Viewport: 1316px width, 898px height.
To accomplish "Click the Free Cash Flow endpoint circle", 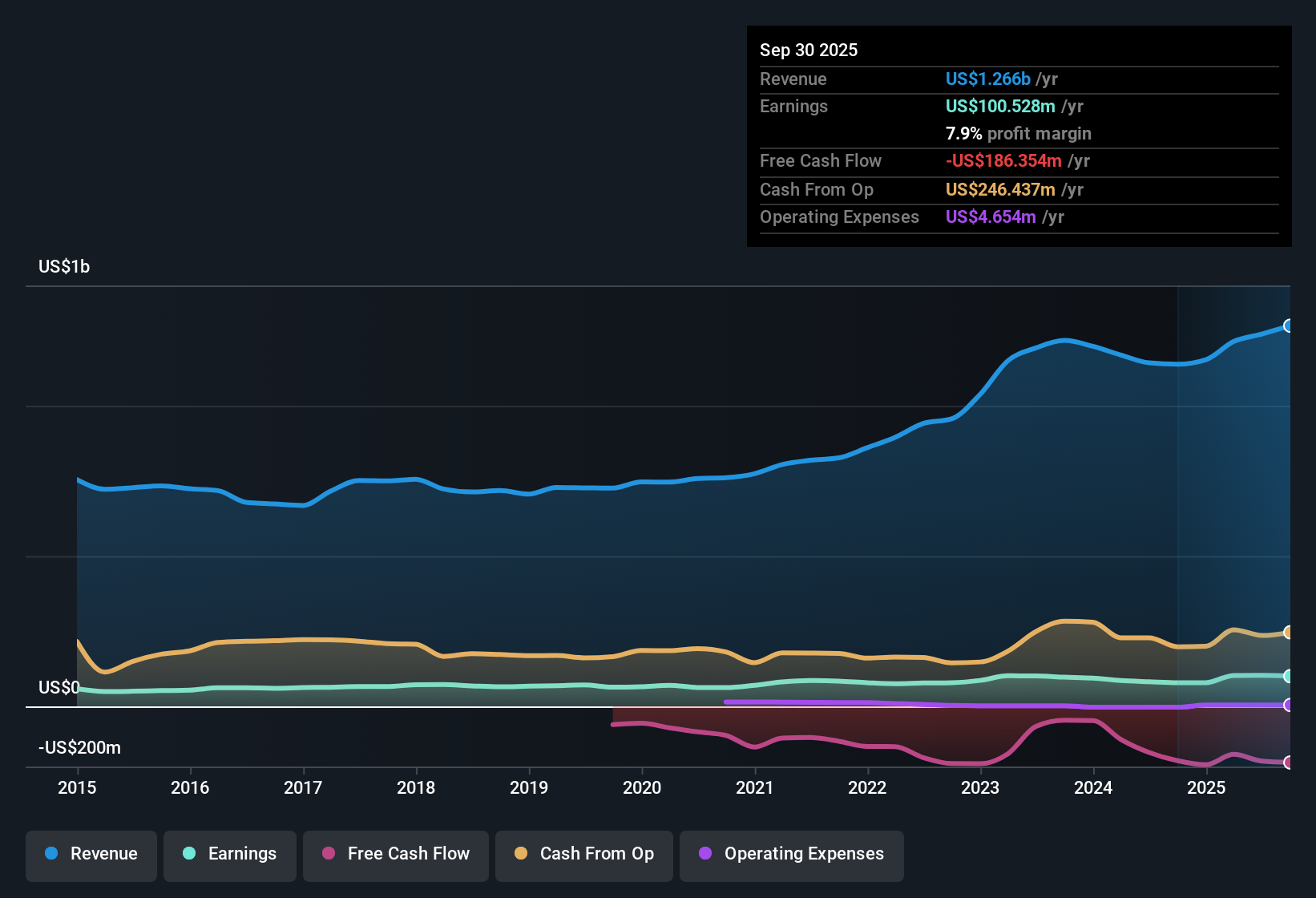I will [x=1288, y=764].
